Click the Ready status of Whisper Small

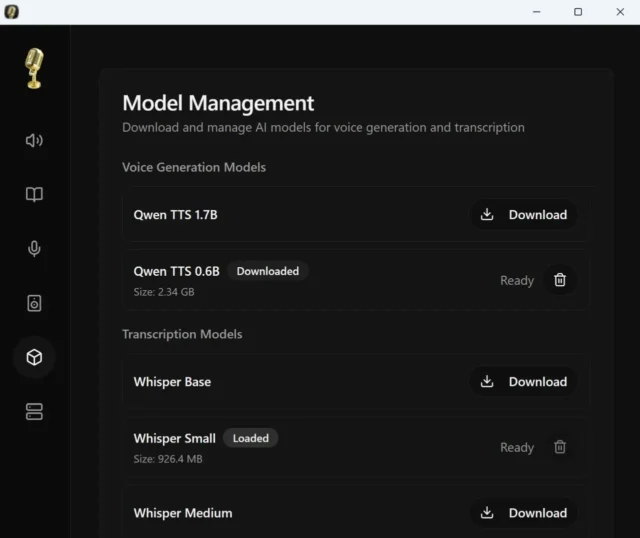pos(517,447)
